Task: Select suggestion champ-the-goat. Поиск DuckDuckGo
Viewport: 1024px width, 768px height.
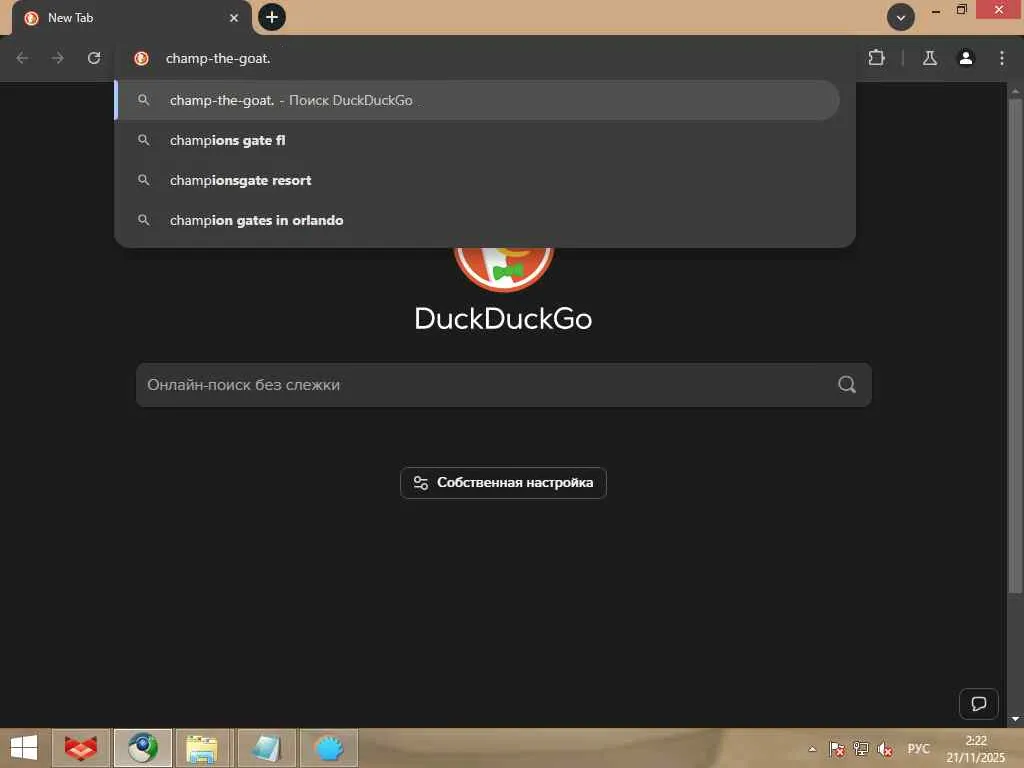Action: (477, 100)
